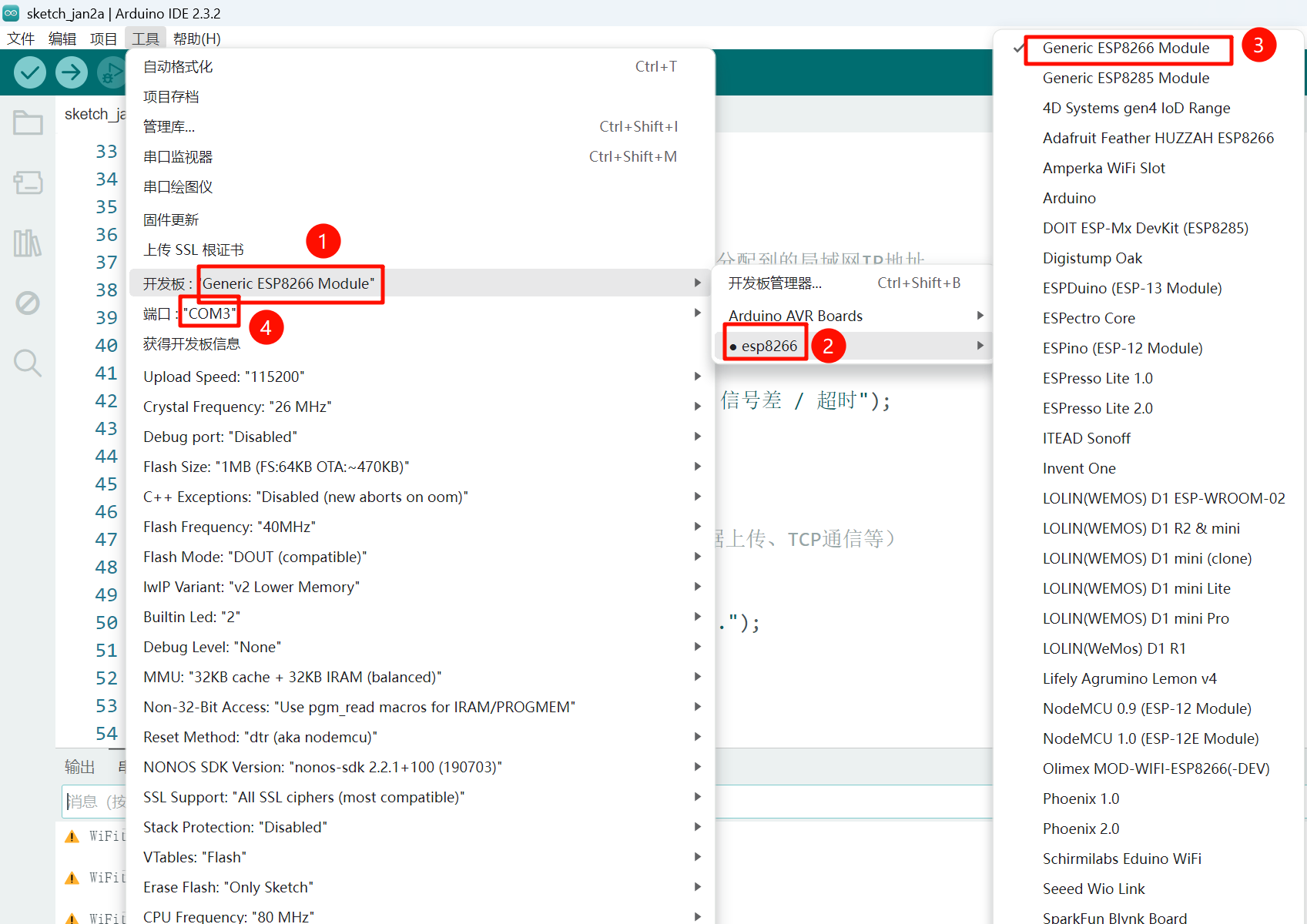Expand Debug Level None options

(x=421, y=647)
